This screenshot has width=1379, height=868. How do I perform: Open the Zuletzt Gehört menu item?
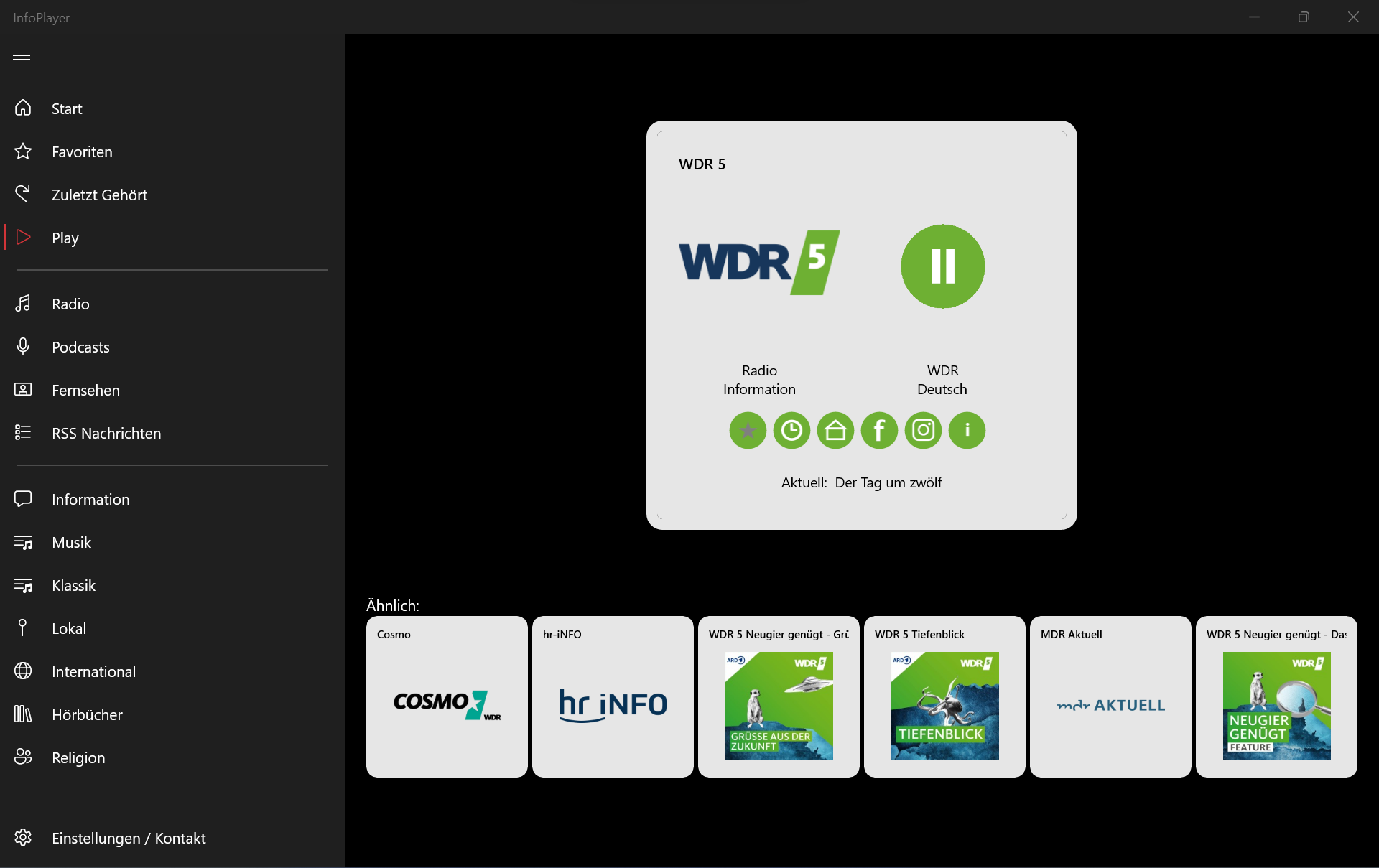coord(99,195)
